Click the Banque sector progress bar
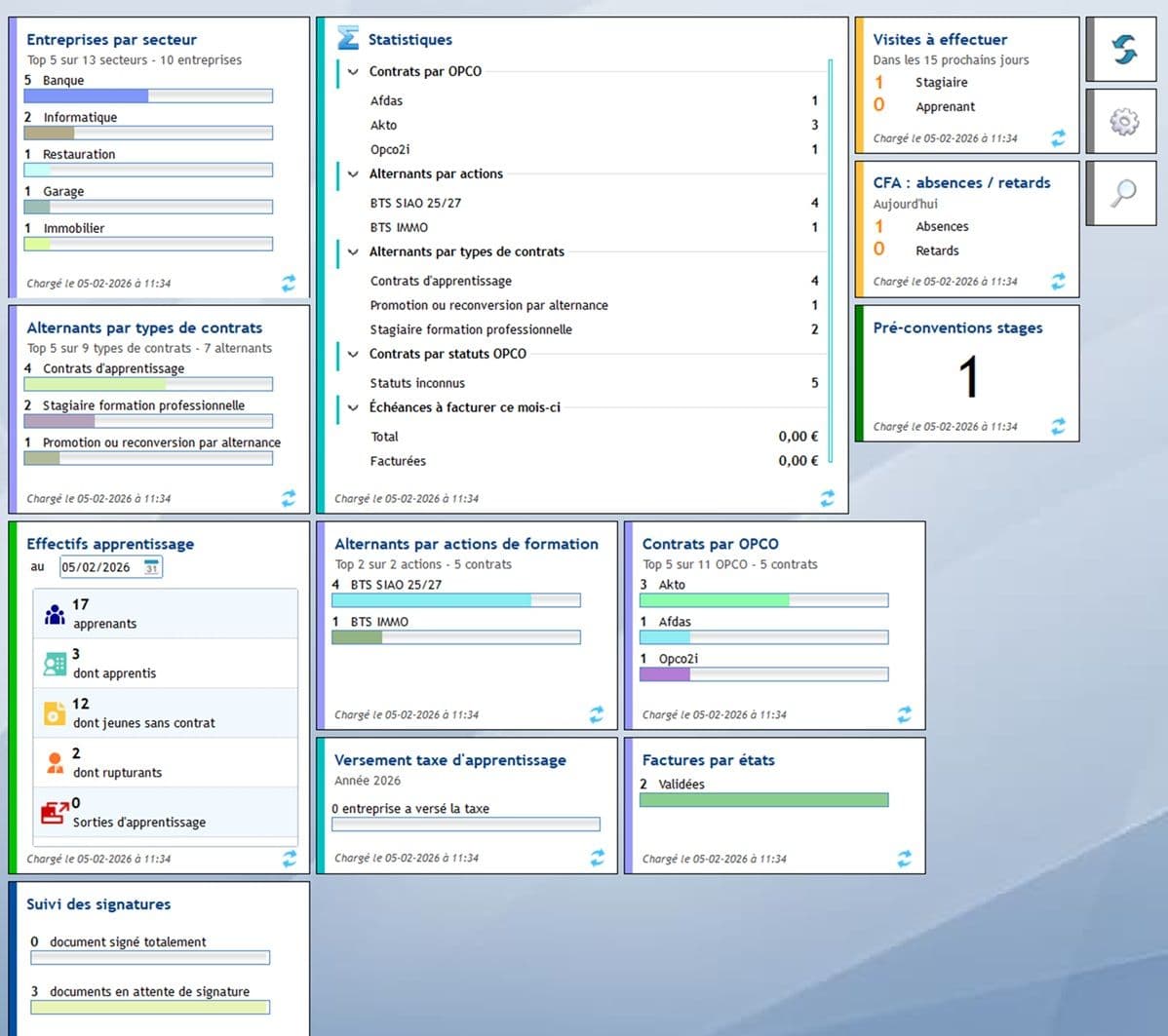 [148, 96]
